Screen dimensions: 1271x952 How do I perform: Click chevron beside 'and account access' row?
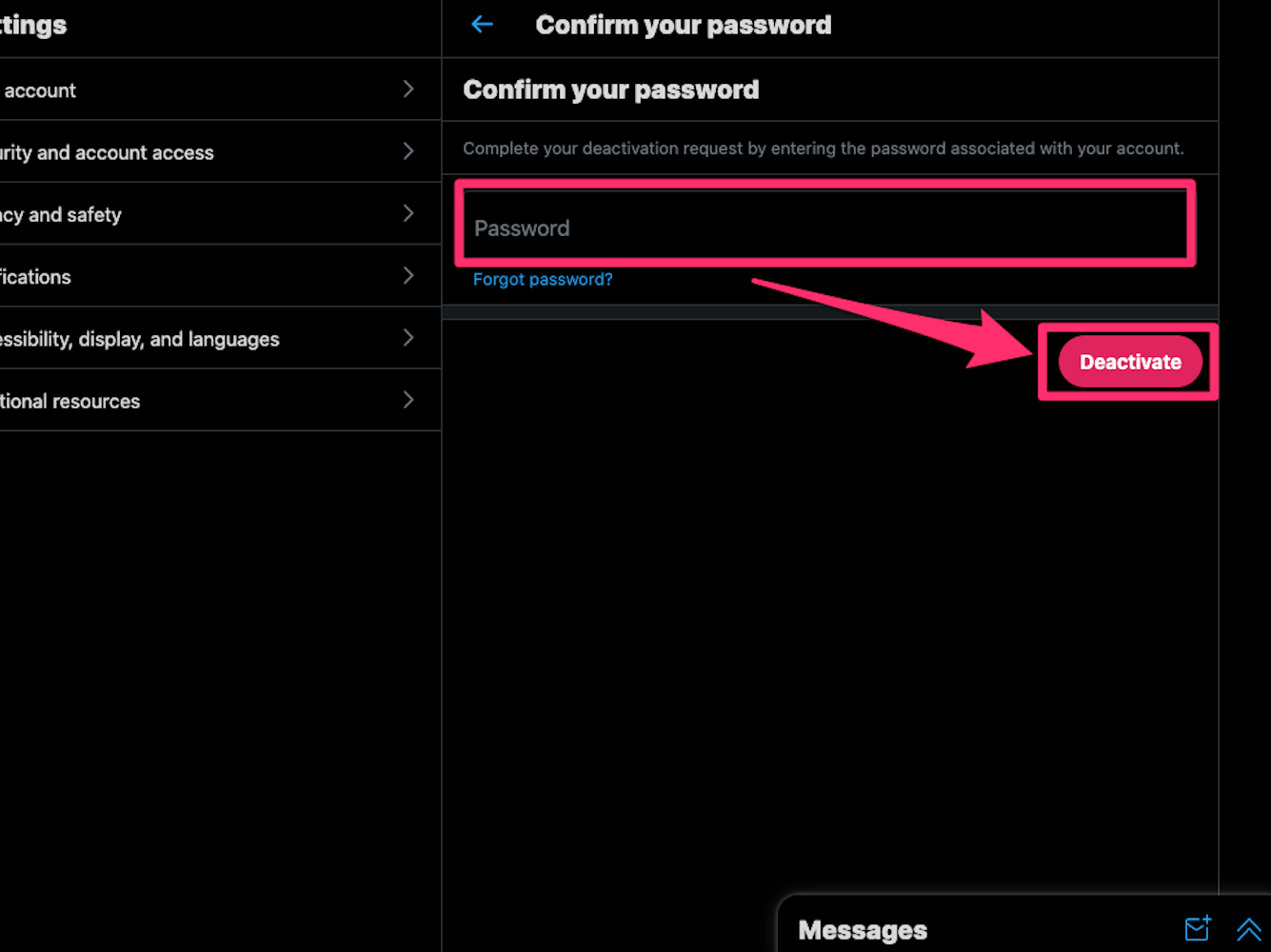[408, 150]
